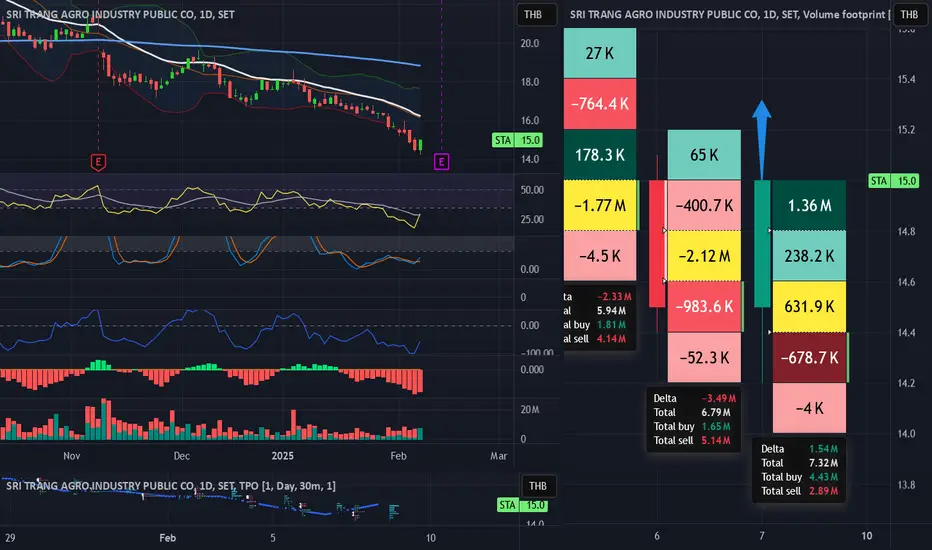Click the 14.8 footprint price axis label
Screen dimensions: 932x550
click(906, 231)
